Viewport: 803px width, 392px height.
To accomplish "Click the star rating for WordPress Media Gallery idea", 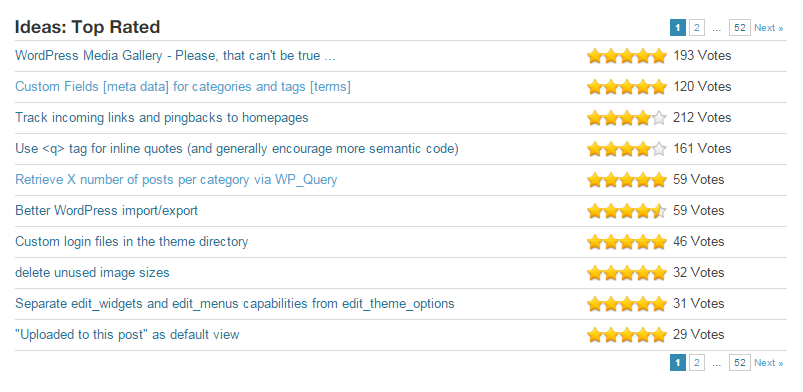I will click(x=627, y=56).
